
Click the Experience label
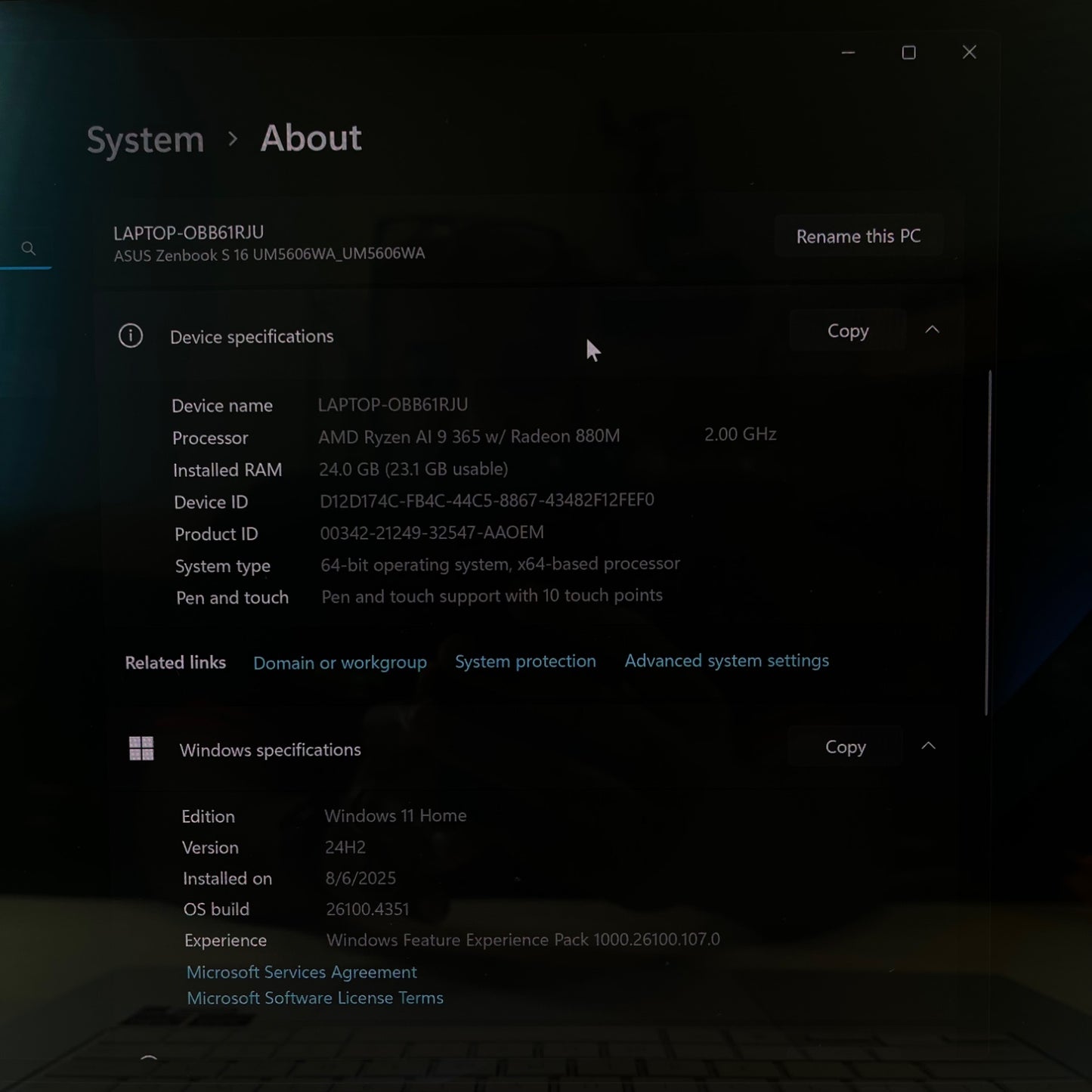[225, 941]
